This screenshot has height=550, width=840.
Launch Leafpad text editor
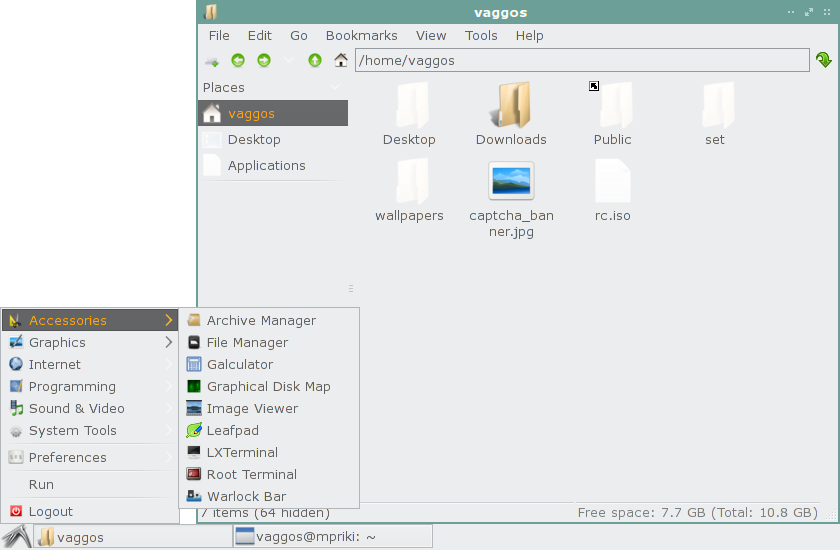269,431
